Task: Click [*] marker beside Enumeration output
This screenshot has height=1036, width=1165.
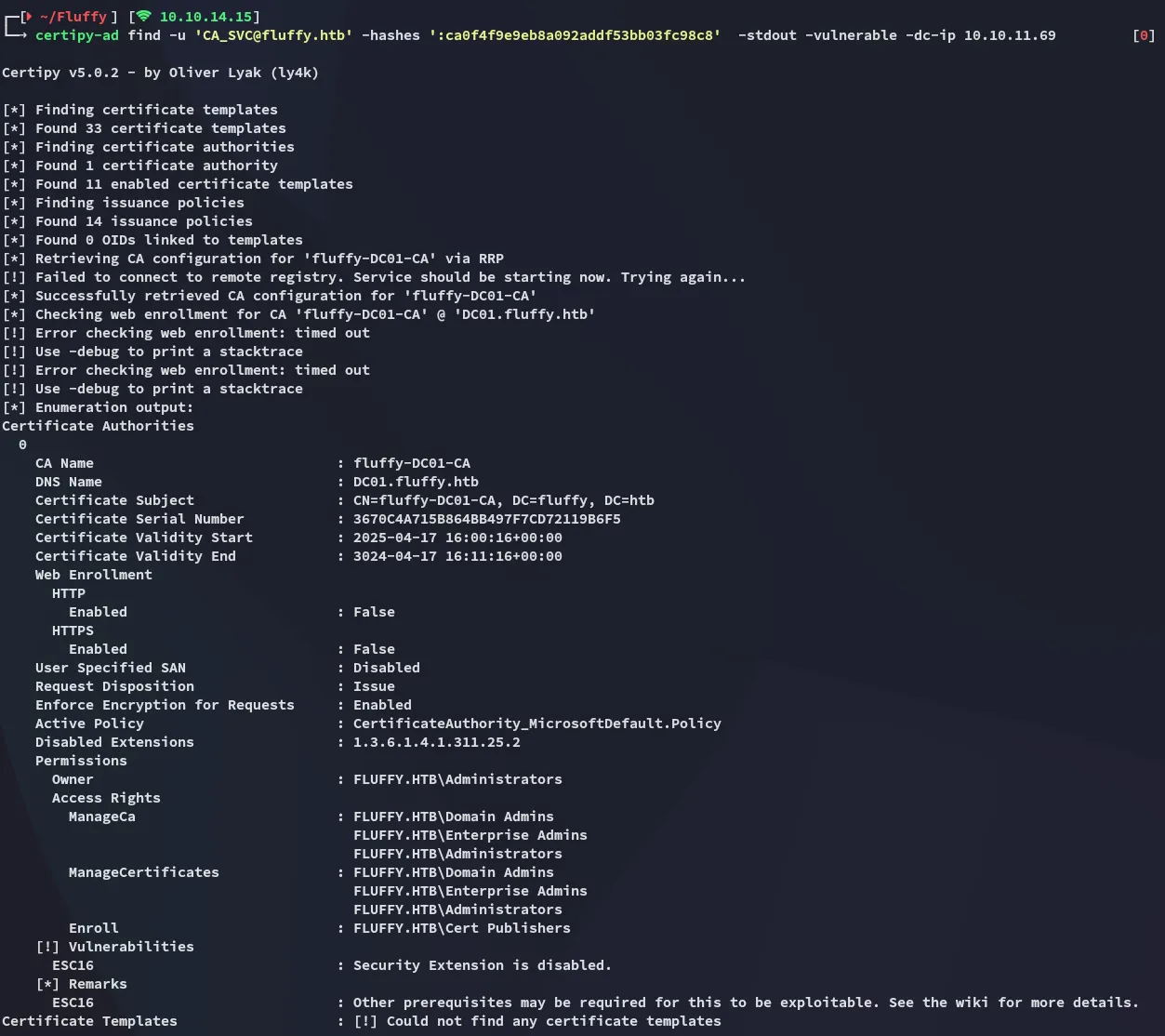Action: 14,407
